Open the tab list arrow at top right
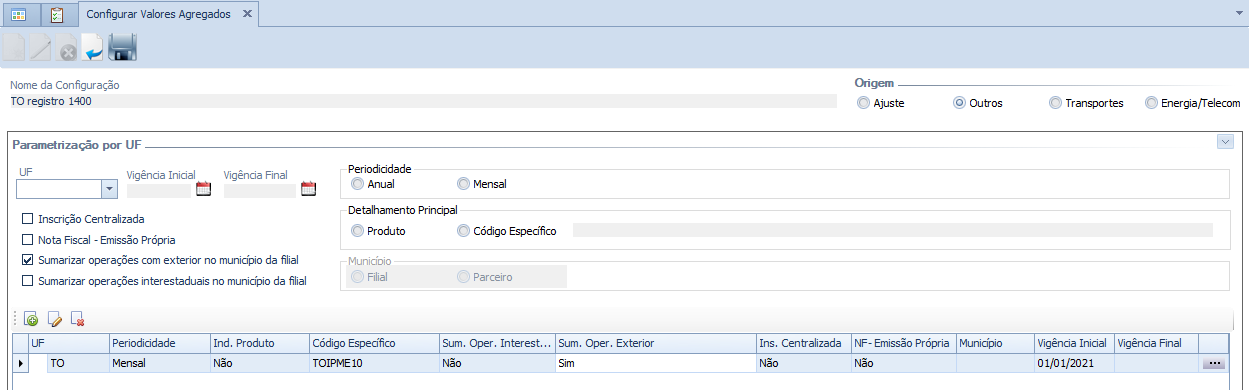 pyautogui.click(x=1238, y=14)
